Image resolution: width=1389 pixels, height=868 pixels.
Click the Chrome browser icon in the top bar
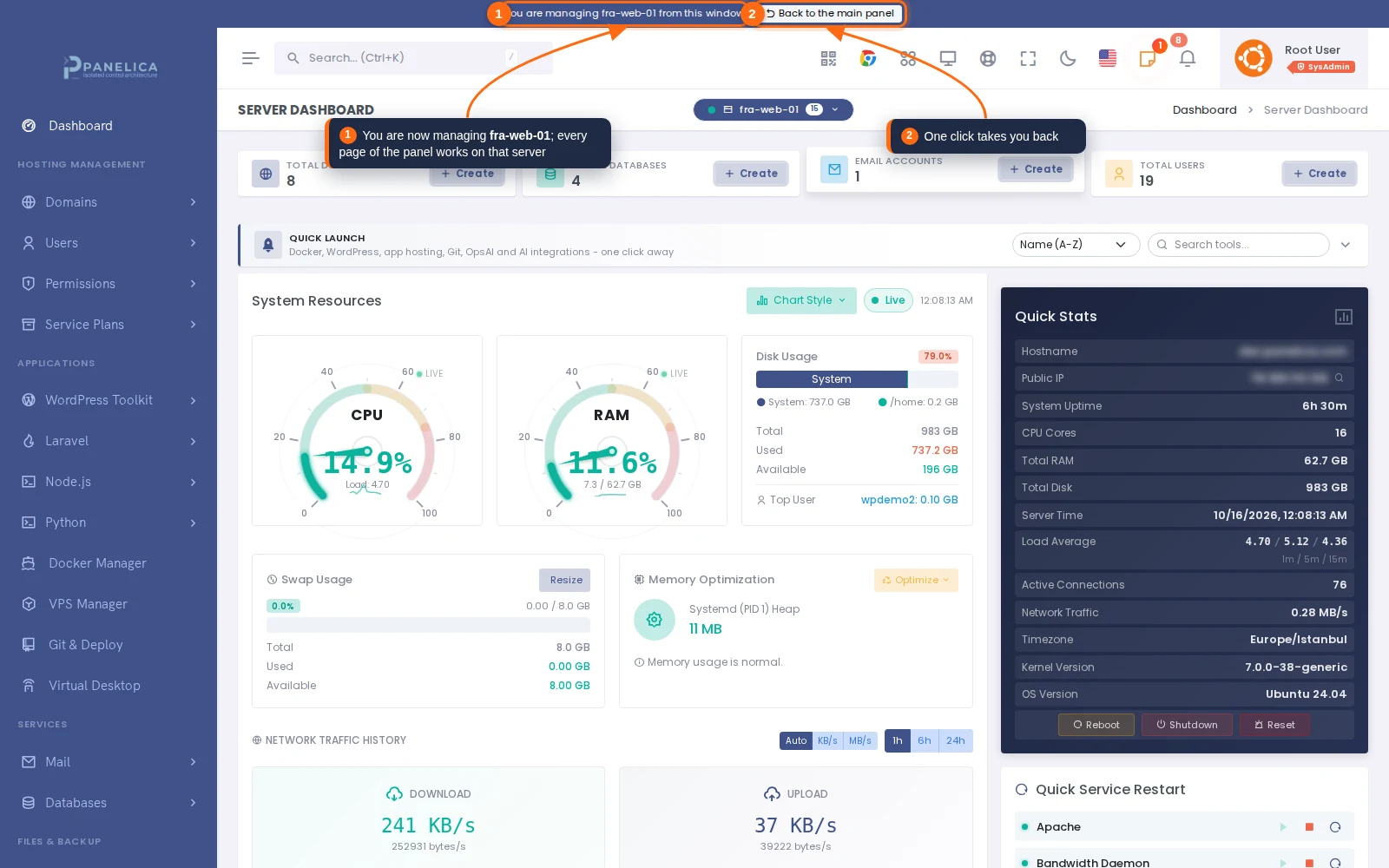coord(868,58)
